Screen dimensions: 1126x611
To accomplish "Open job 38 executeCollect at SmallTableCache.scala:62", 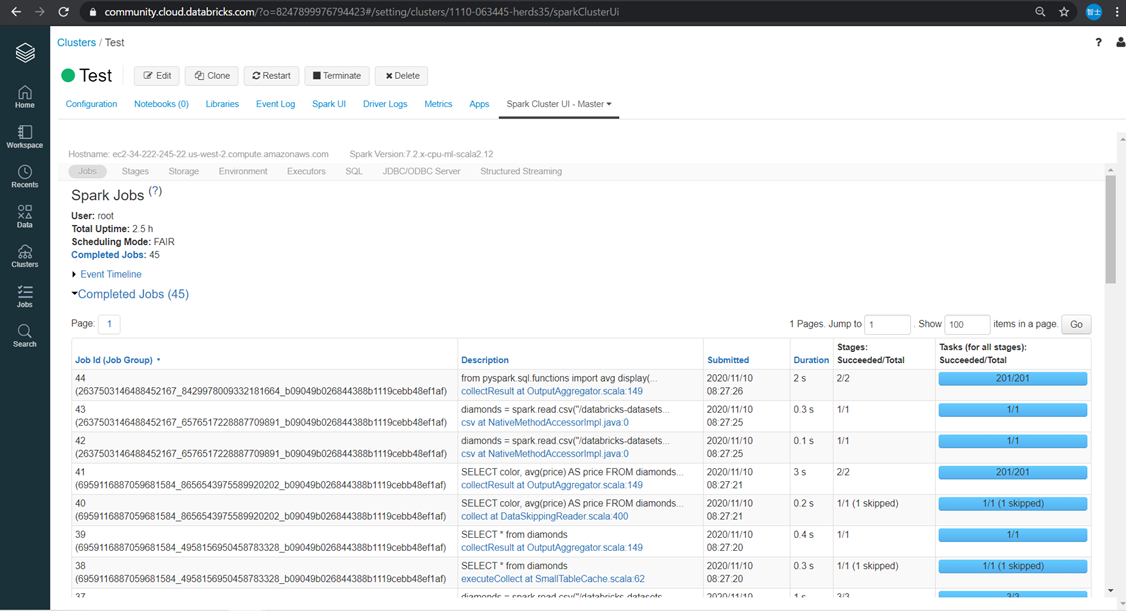I will click(553, 579).
